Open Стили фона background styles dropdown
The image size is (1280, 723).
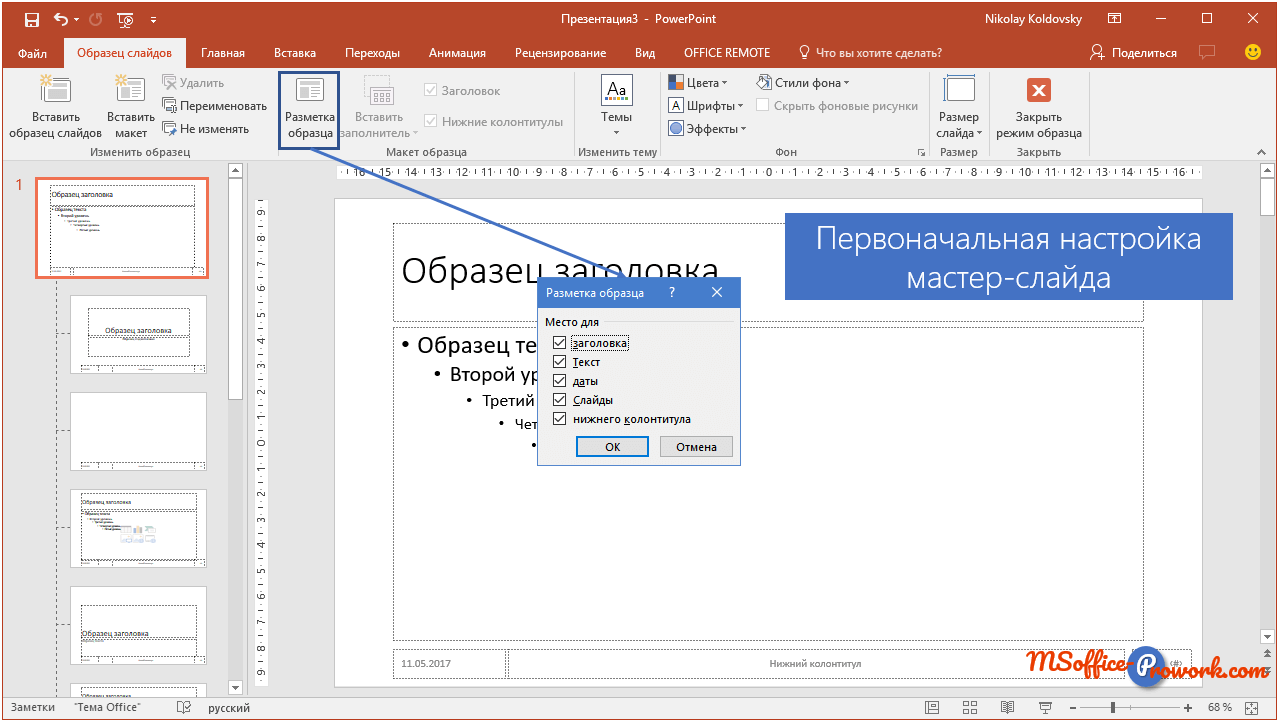803,83
